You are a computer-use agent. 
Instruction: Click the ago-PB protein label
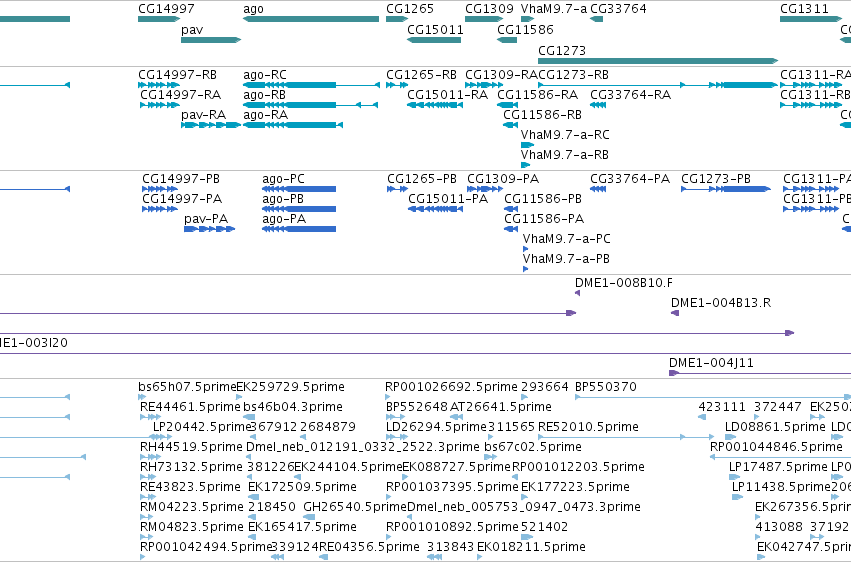(283, 199)
